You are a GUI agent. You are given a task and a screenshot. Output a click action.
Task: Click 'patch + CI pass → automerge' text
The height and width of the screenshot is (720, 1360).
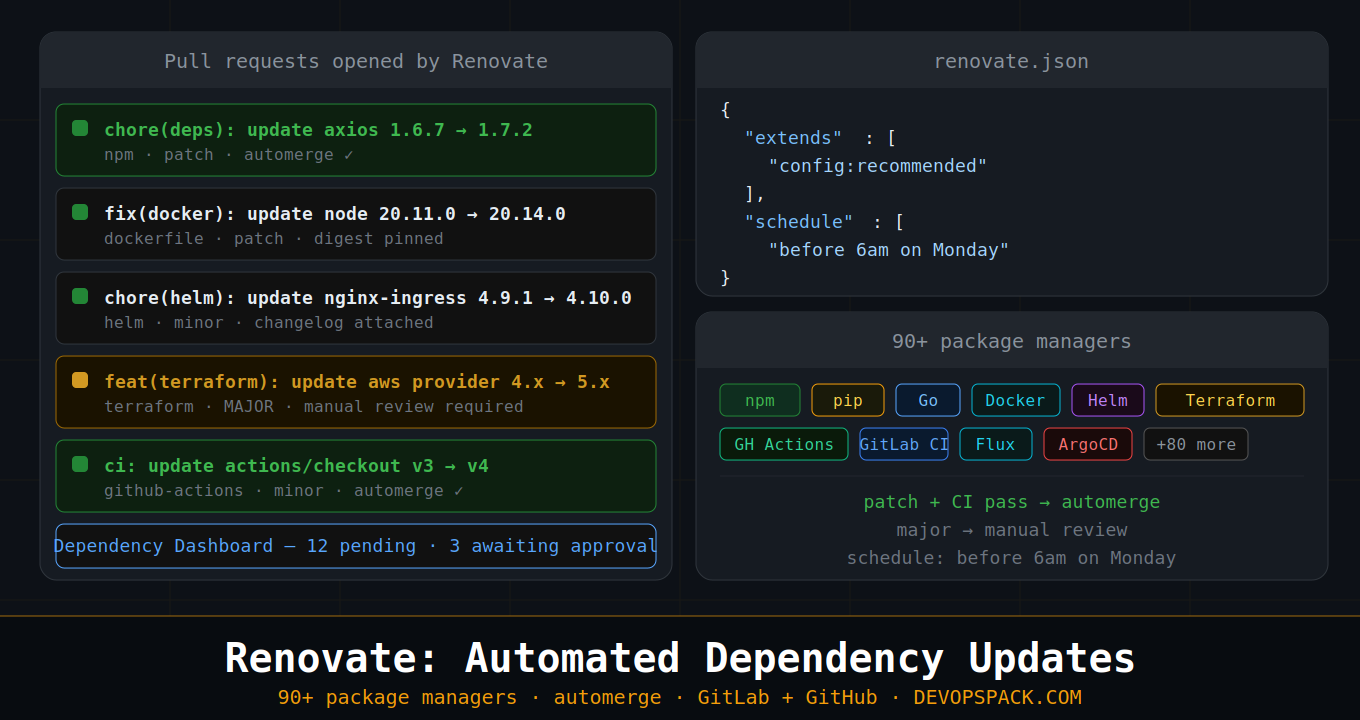[x=1012, y=502]
